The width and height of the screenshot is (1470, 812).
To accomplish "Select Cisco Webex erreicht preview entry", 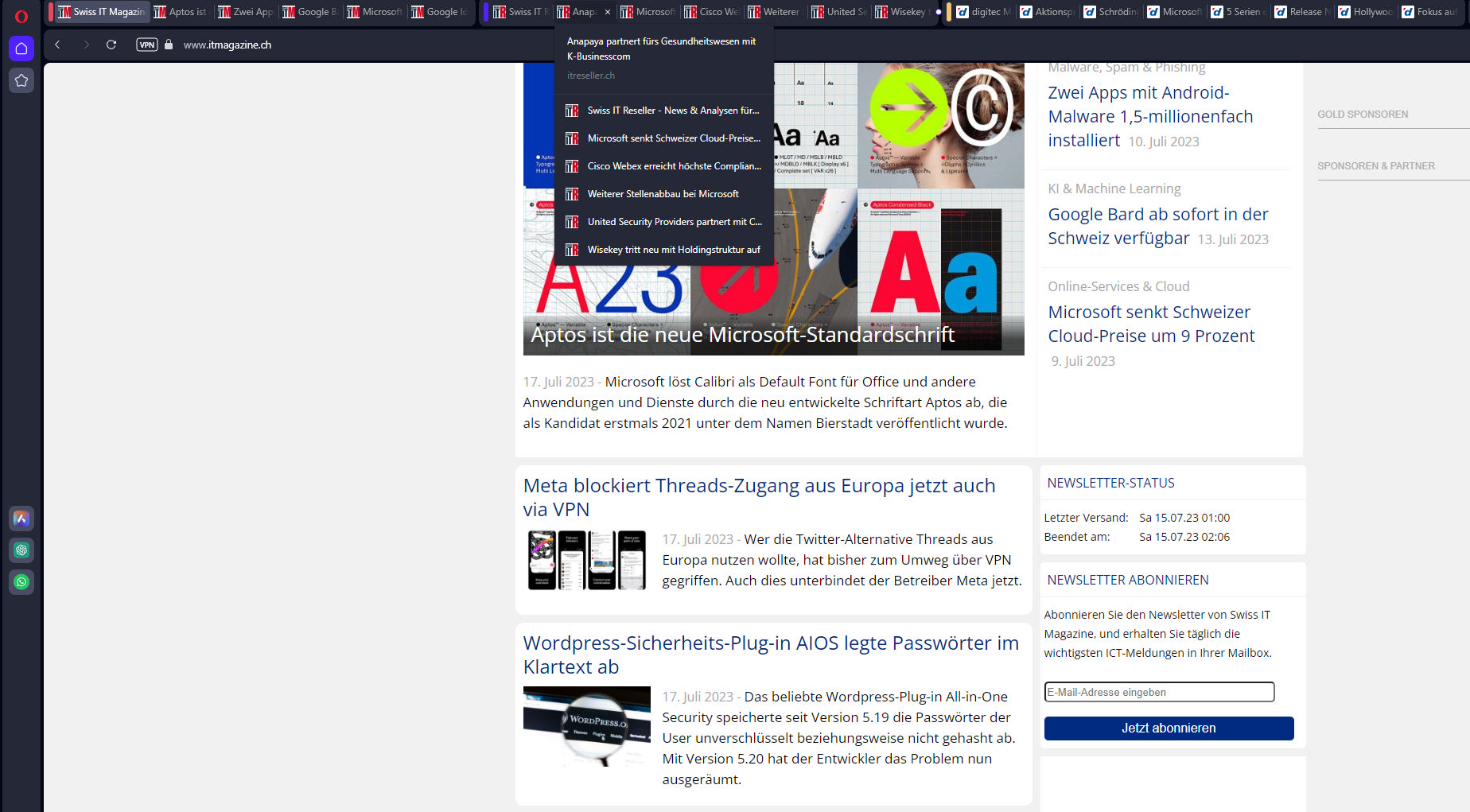I will tap(663, 166).
